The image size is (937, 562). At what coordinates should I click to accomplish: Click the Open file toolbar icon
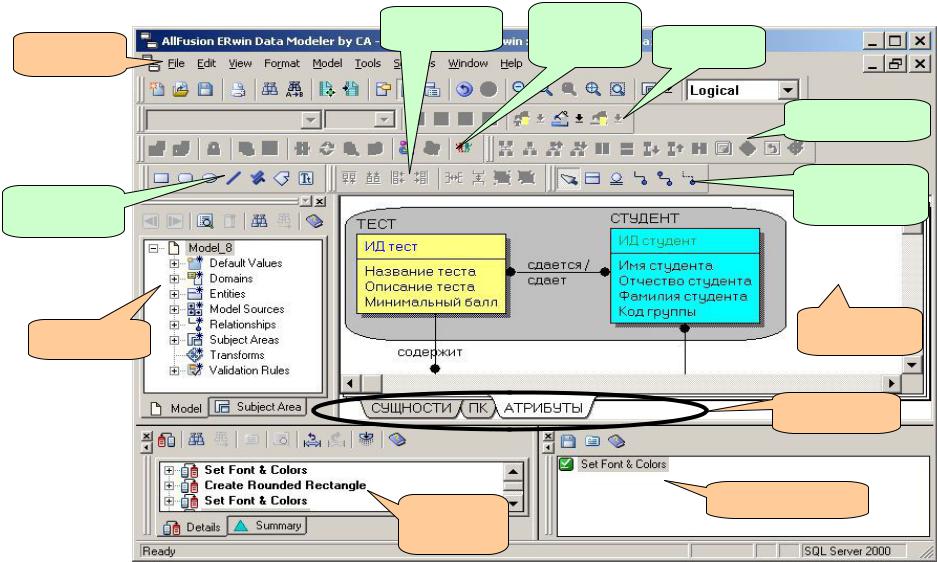point(180,90)
